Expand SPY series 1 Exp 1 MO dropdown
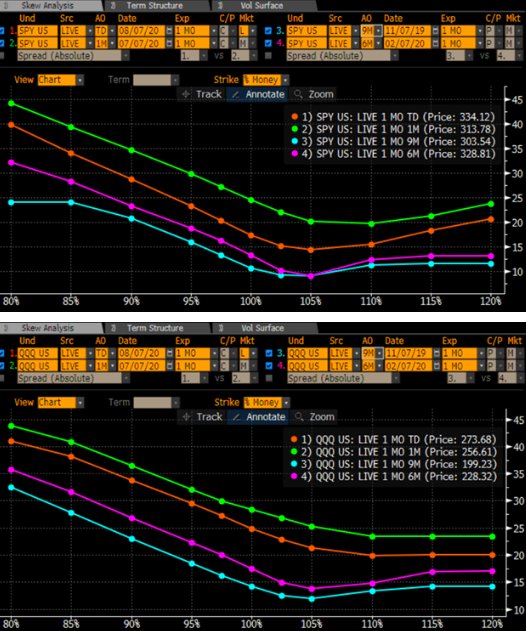Image resolution: width=526 pixels, height=631 pixels. pos(214,31)
